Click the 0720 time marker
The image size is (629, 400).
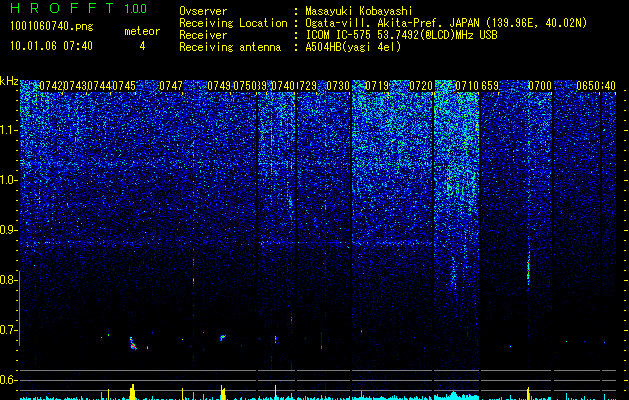click(x=421, y=86)
